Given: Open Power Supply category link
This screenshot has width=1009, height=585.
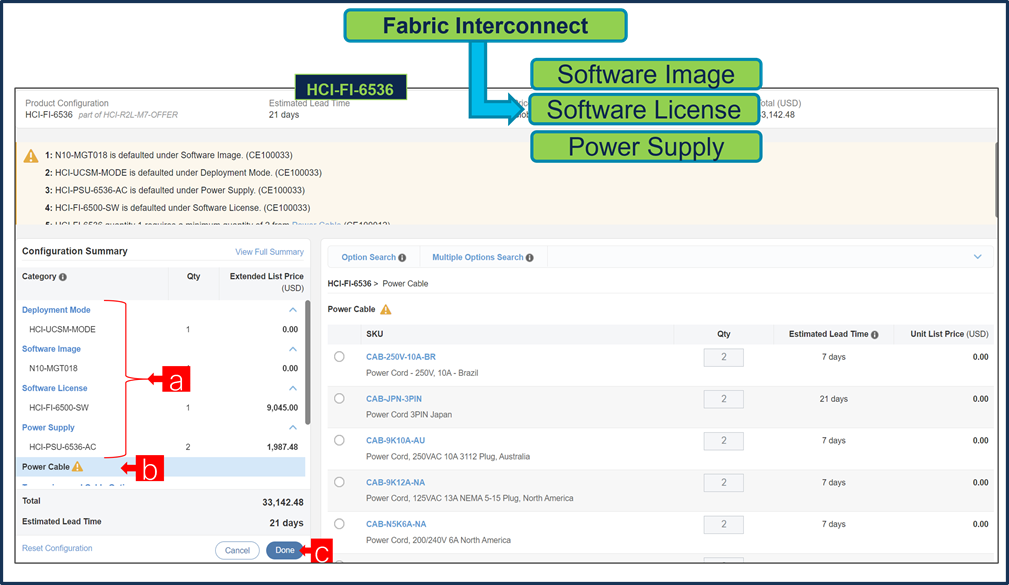Looking at the screenshot, I should coord(48,427).
